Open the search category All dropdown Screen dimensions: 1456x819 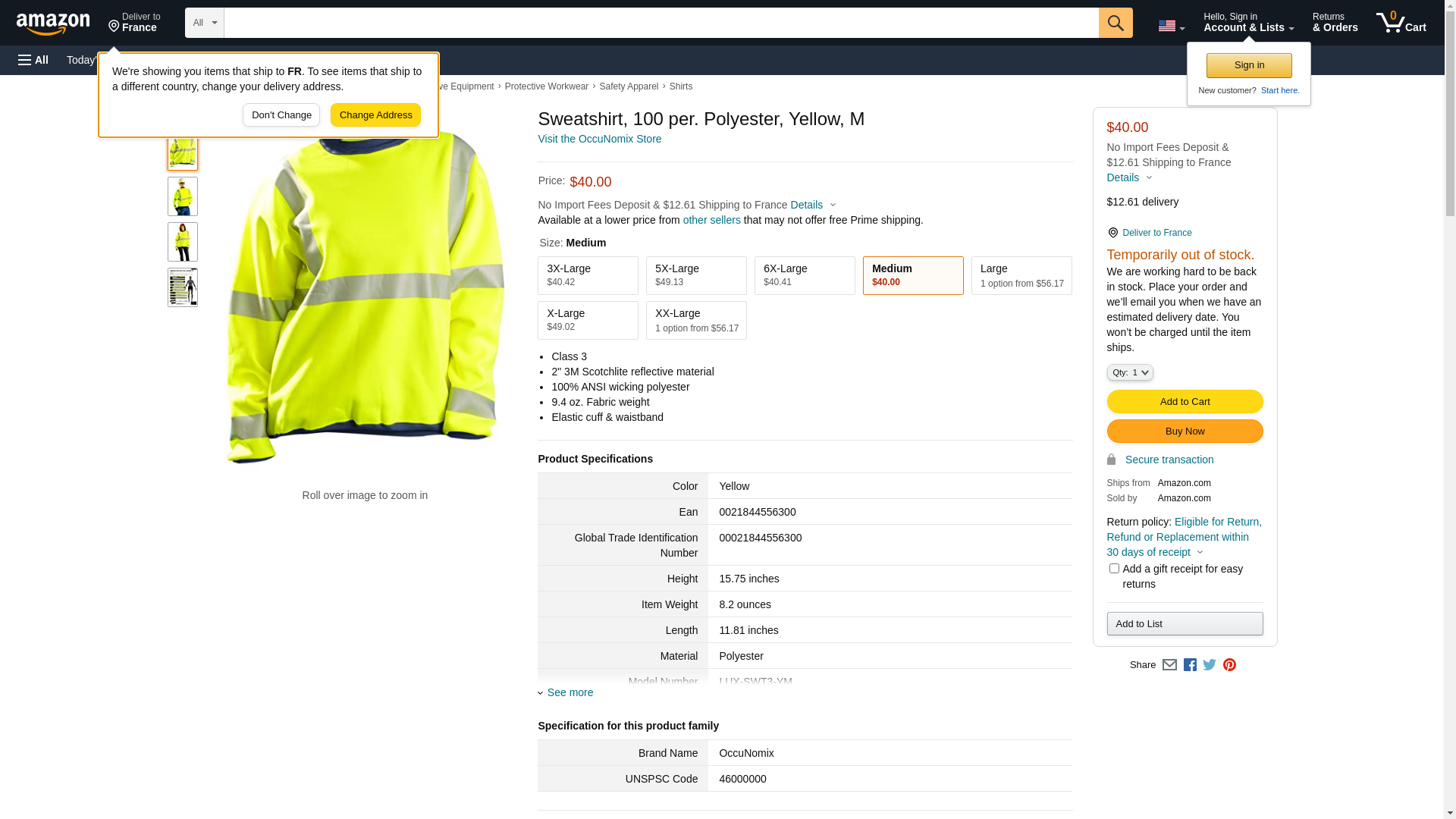coord(204,23)
